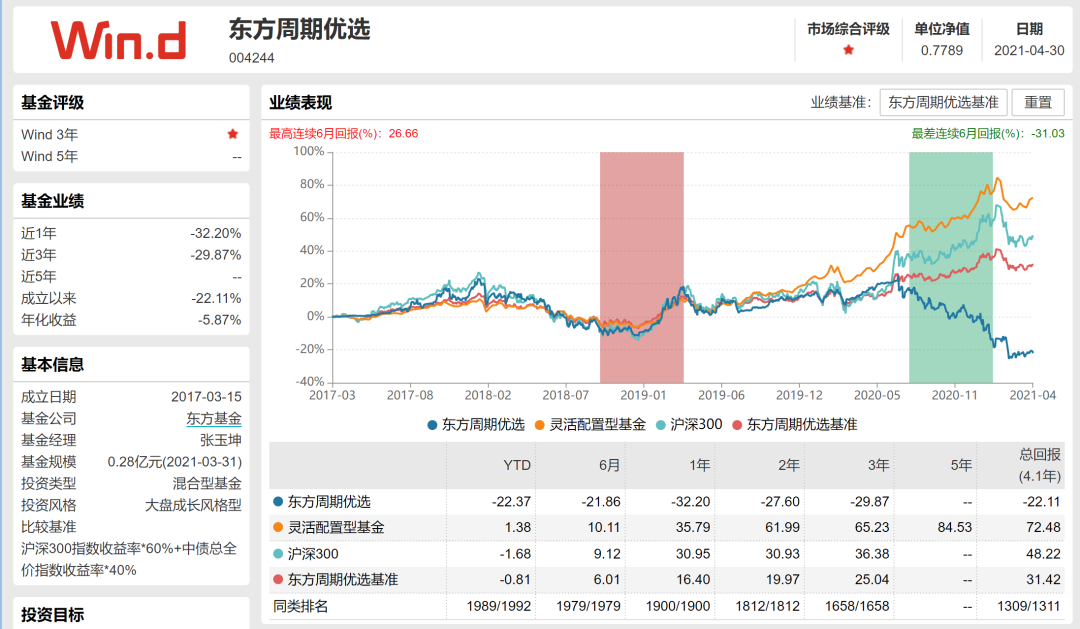
Task: Click the red dot of 东方周期优选基准 table row
Action: coord(278,579)
